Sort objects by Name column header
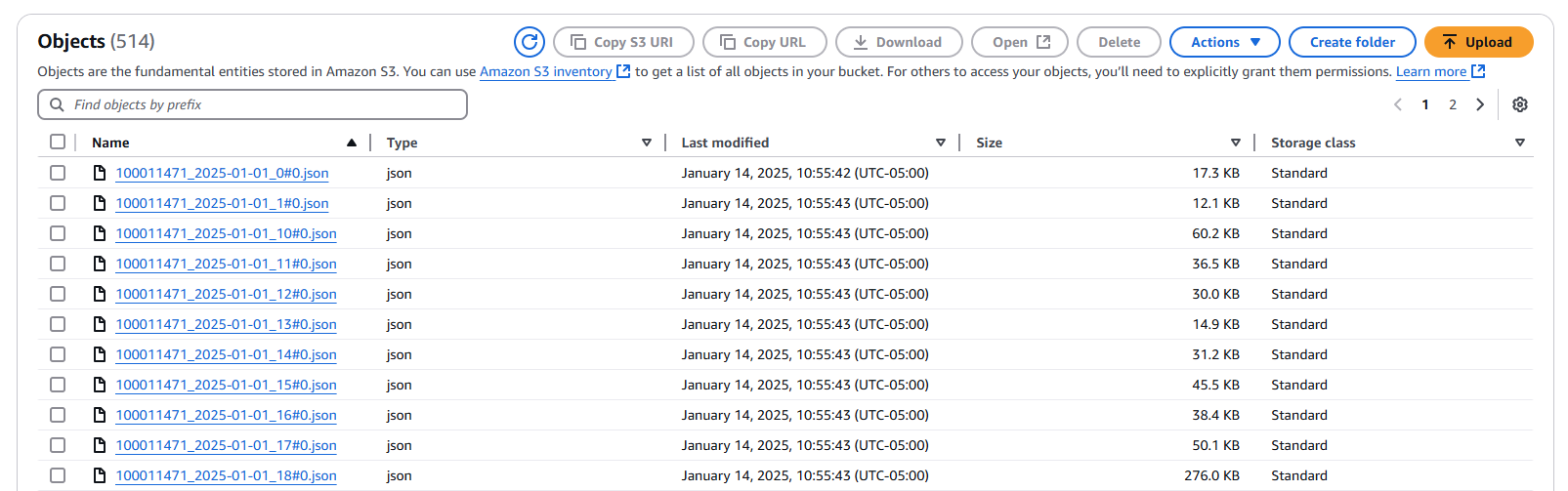 coord(111,143)
